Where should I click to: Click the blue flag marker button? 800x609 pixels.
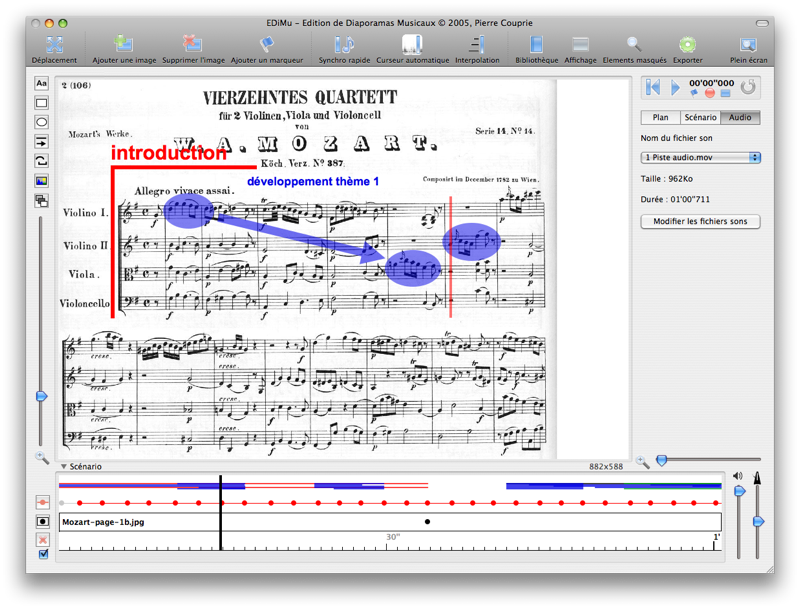694,93
